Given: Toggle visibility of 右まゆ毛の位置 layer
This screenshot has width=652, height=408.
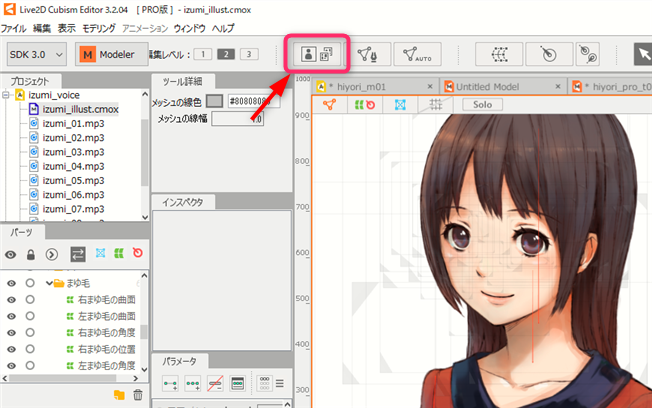Looking at the screenshot, I should pyautogui.click(x=12, y=349).
